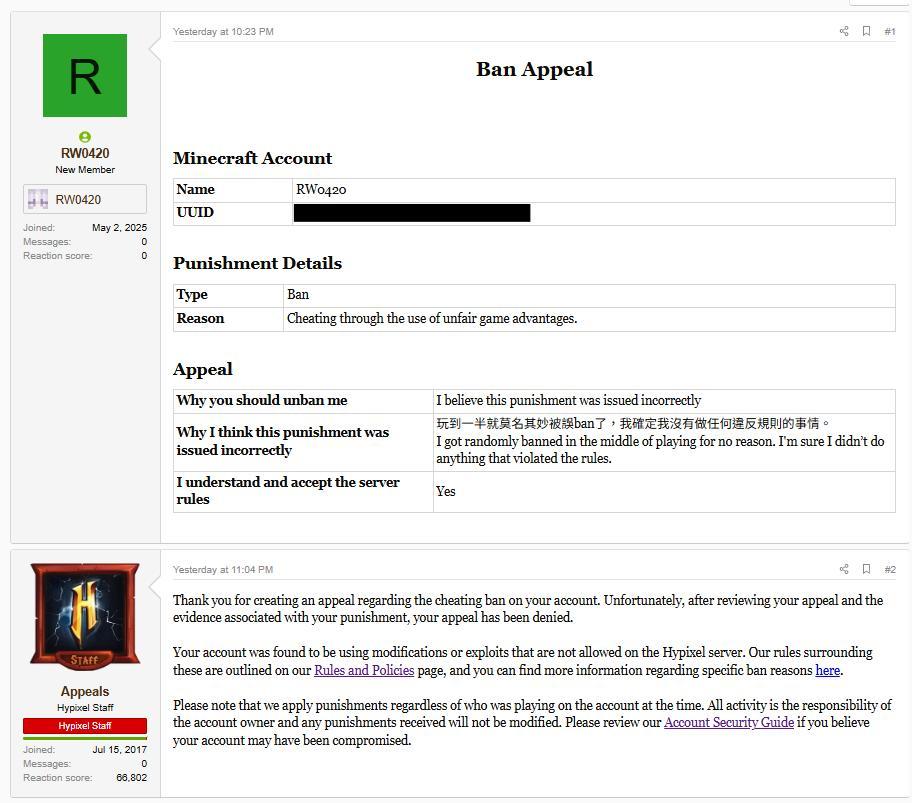Click the green online status indicator above RW0420

pos(84,136)
